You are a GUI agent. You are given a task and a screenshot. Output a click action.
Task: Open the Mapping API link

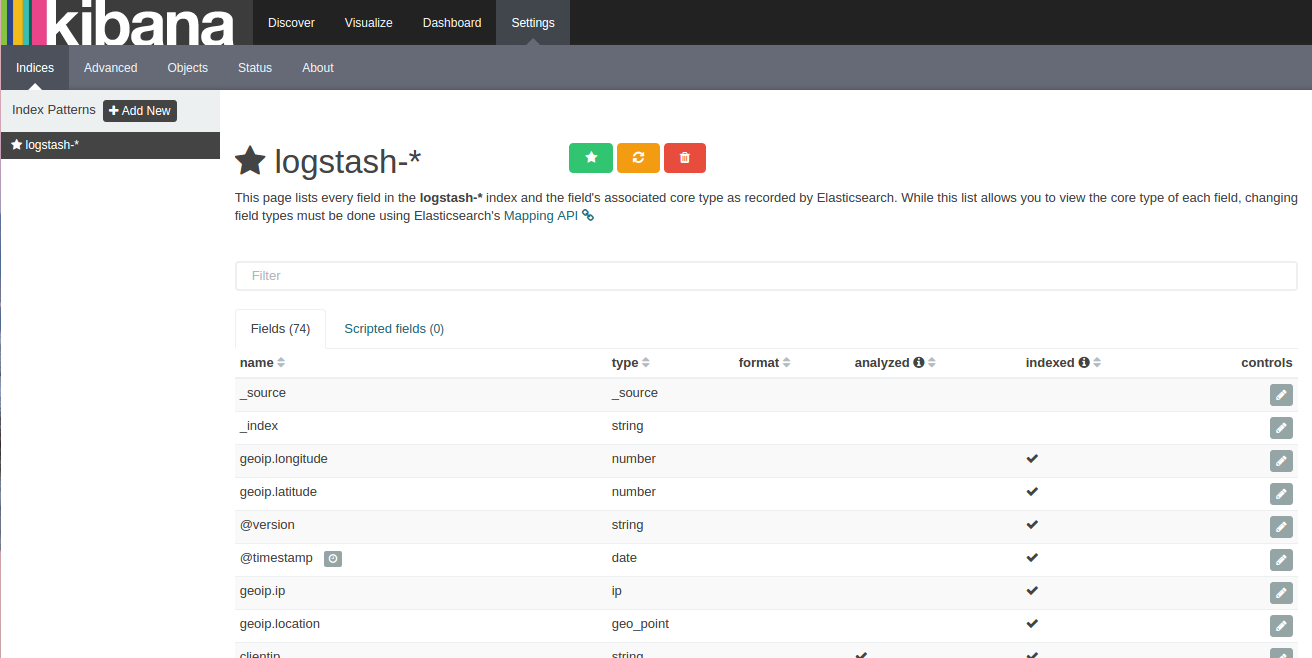click(x=541, y=215)
